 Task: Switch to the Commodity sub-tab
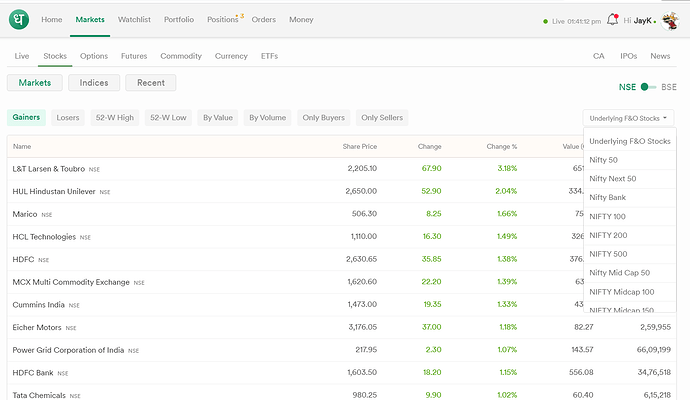coord(181,56)
